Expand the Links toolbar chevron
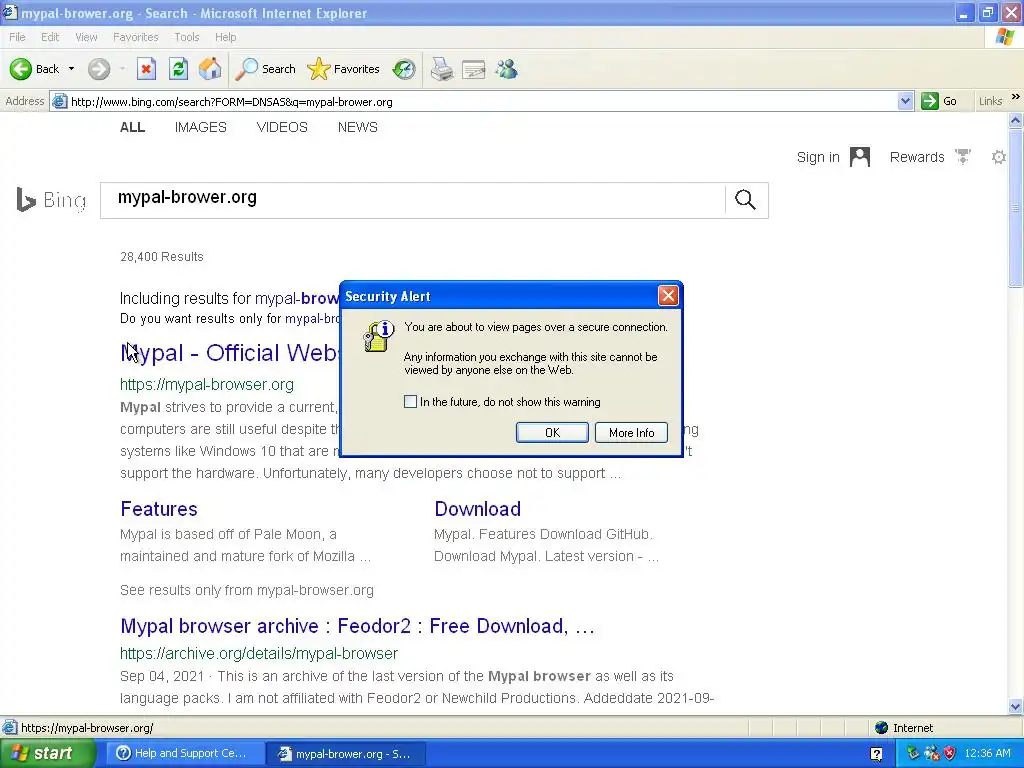Image resolution: width=1024 pixels, height=768 pixels. coord(1016,97)
